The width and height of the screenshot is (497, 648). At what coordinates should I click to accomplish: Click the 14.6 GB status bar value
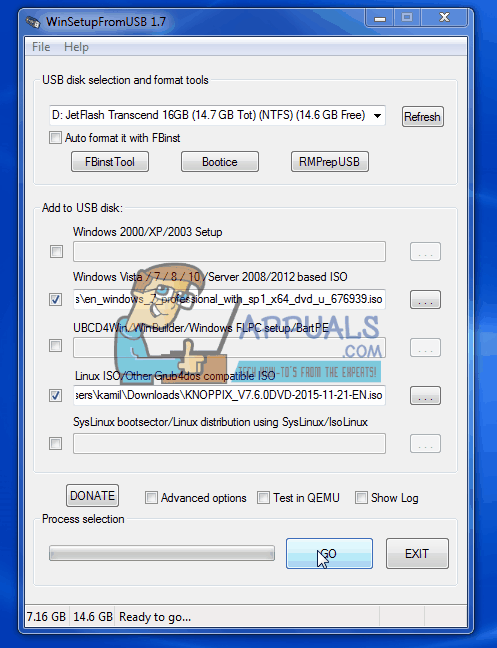coord(93,617)
